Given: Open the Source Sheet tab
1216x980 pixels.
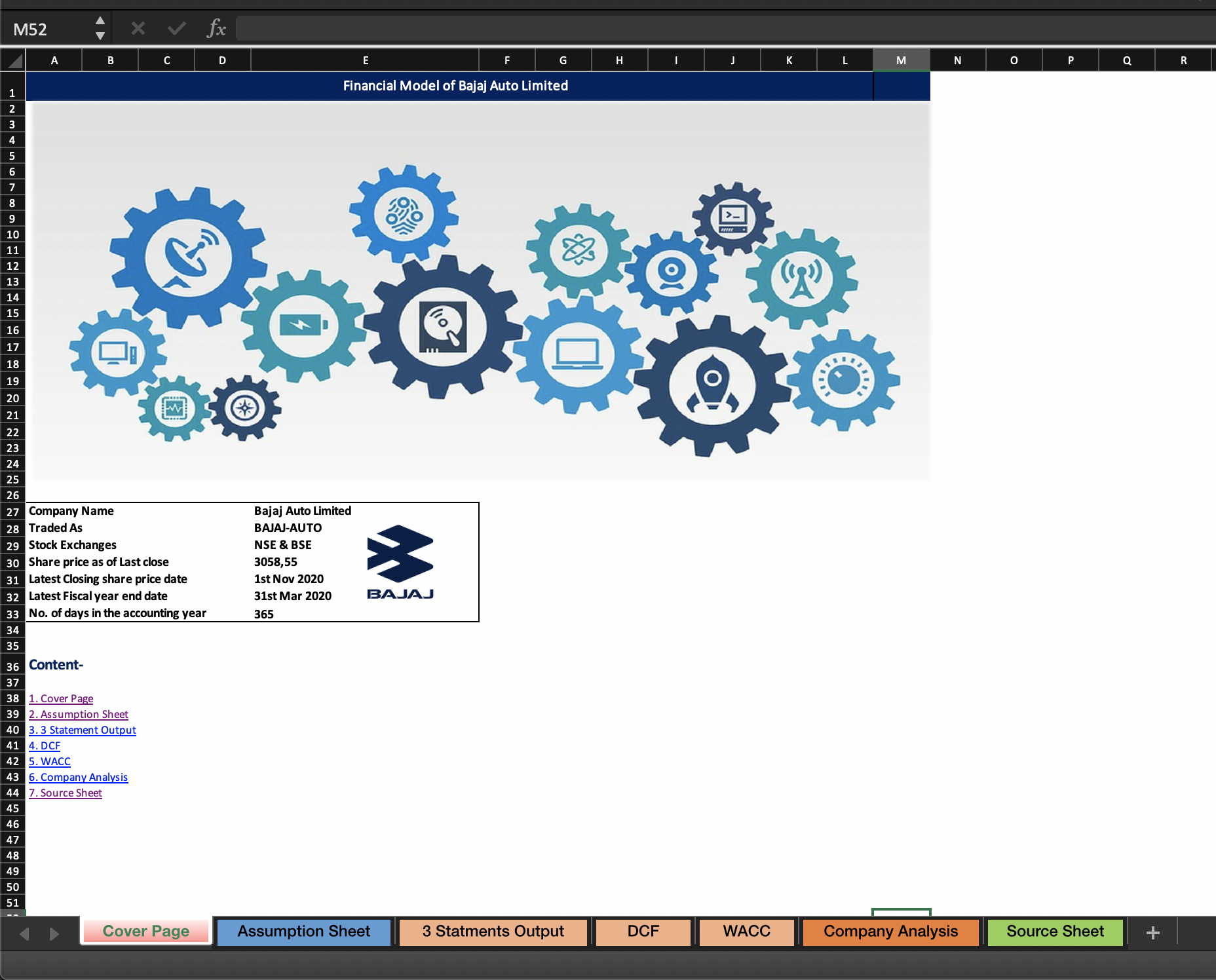Looking at the screenshot, I should pos(1055,931).
